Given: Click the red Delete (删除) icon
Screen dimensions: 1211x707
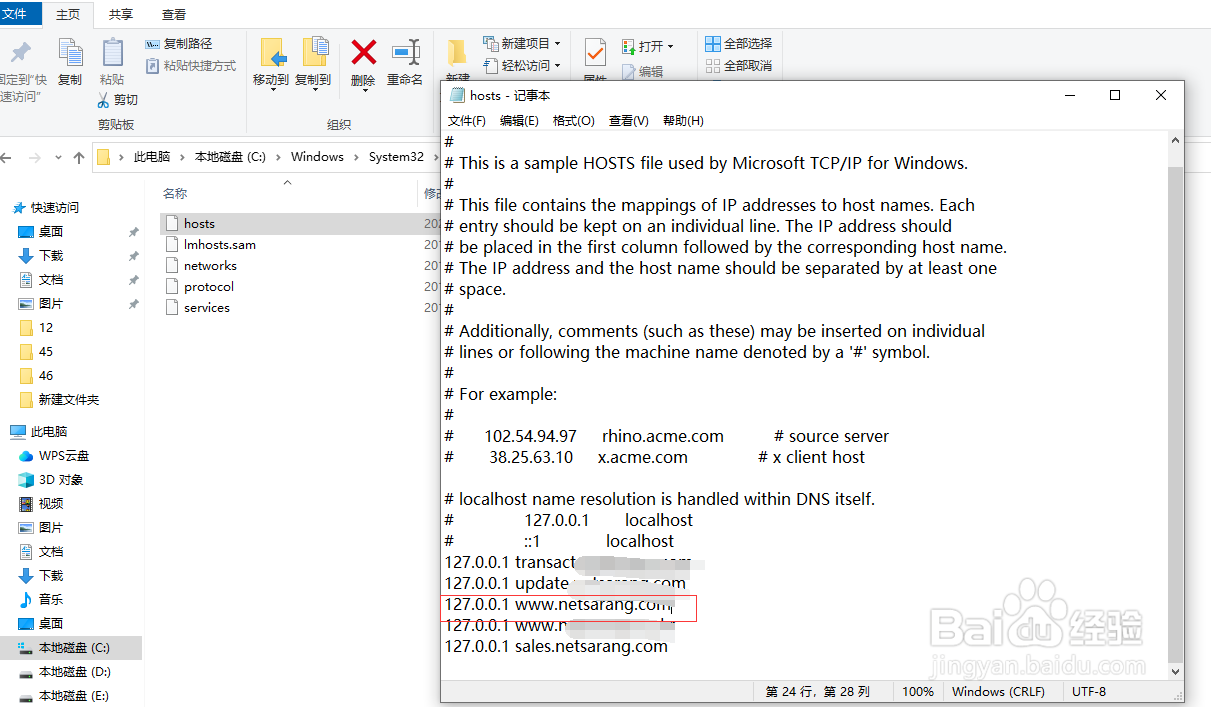Looking at the screenshot, I should [x=363, y=53].
